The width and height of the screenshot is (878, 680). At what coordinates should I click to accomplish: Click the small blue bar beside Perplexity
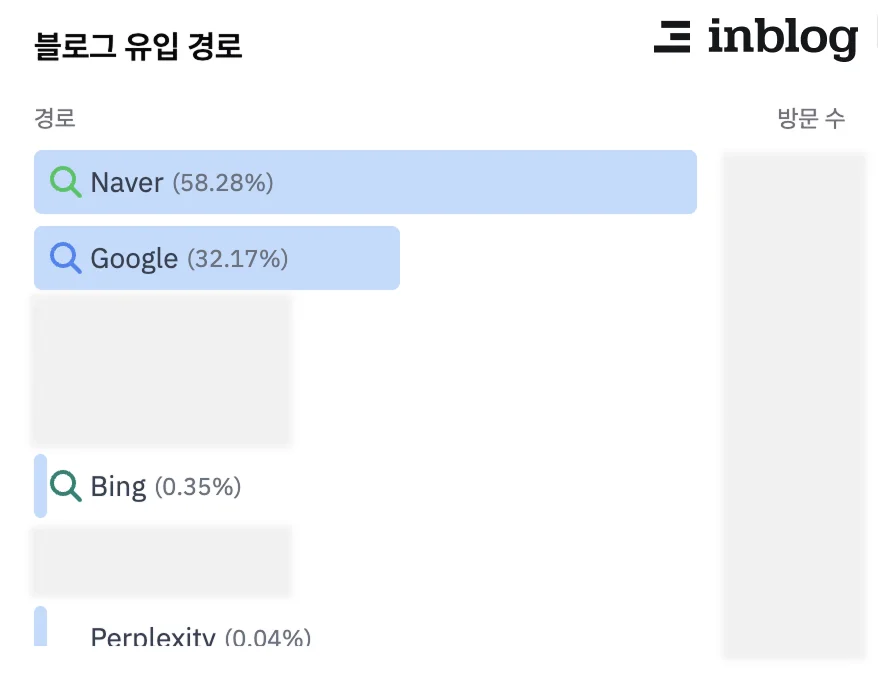[38, 630]
